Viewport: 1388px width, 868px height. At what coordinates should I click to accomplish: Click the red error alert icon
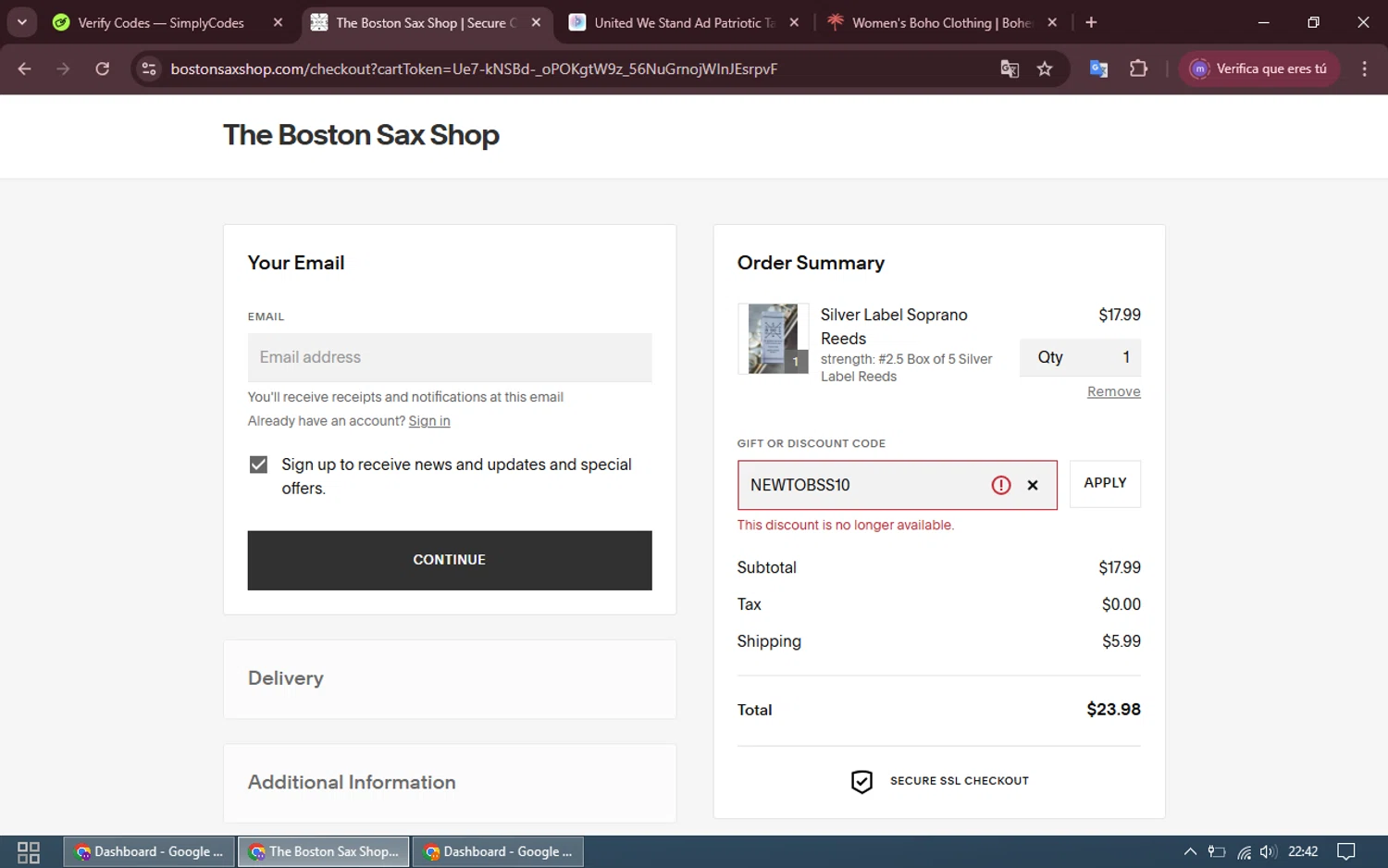tap(1001, 485)
